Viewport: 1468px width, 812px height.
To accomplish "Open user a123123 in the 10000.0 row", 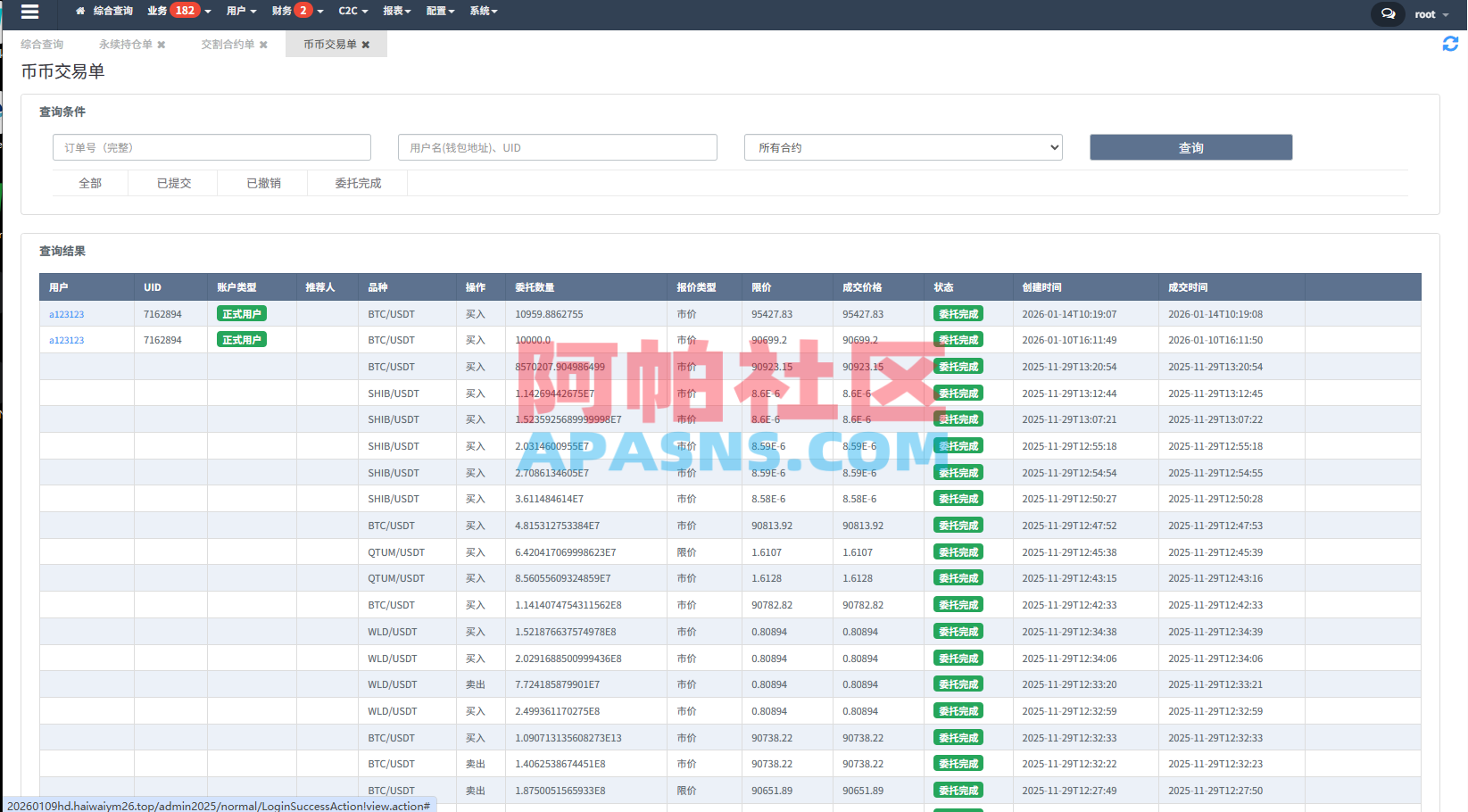I will click(67, 340).
